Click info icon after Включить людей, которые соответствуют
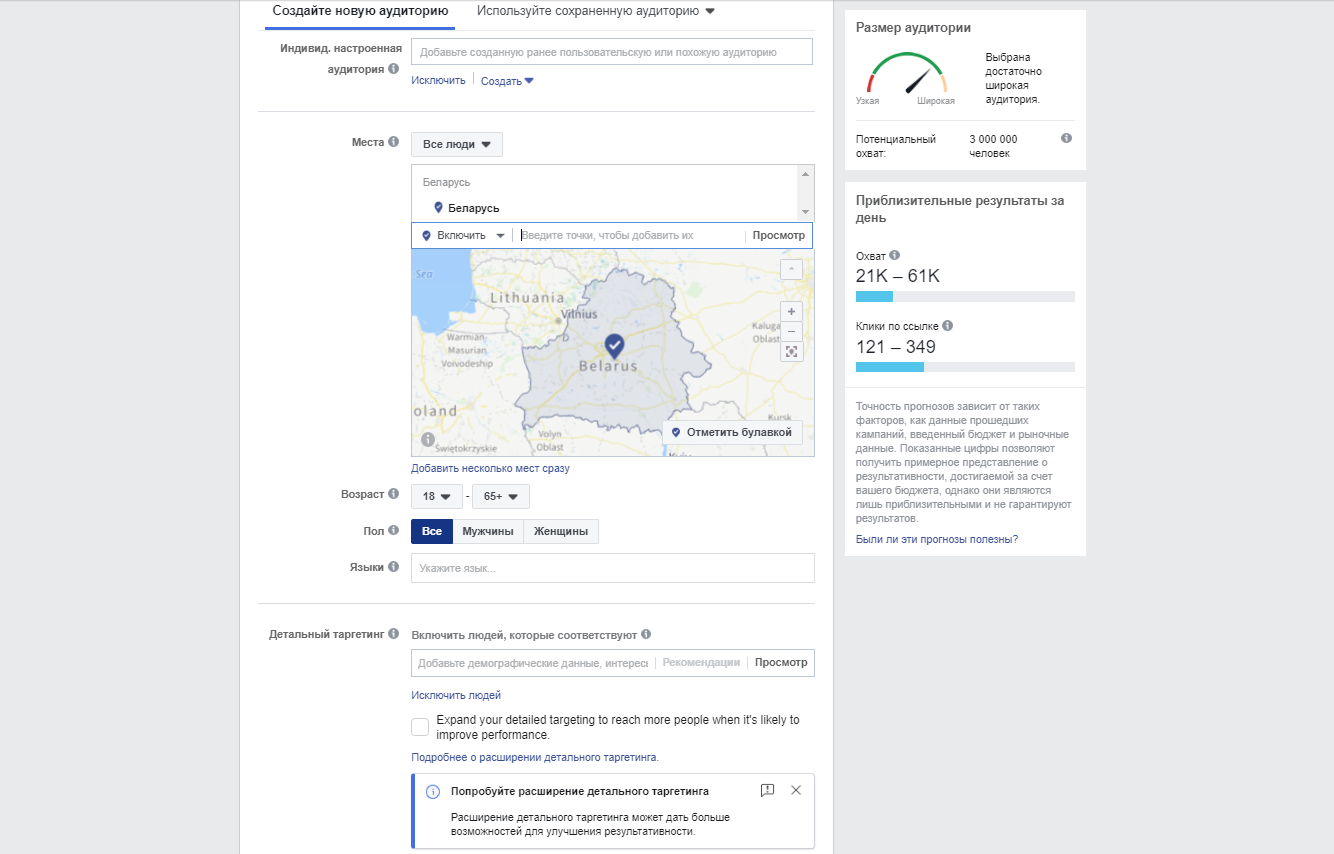 click(646, 634)
